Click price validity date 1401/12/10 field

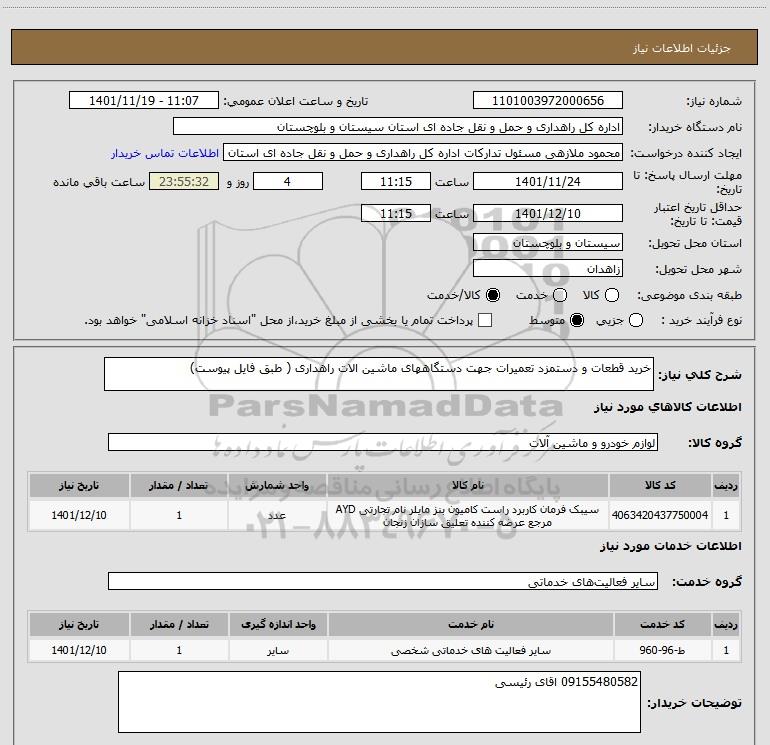[548, 213]
